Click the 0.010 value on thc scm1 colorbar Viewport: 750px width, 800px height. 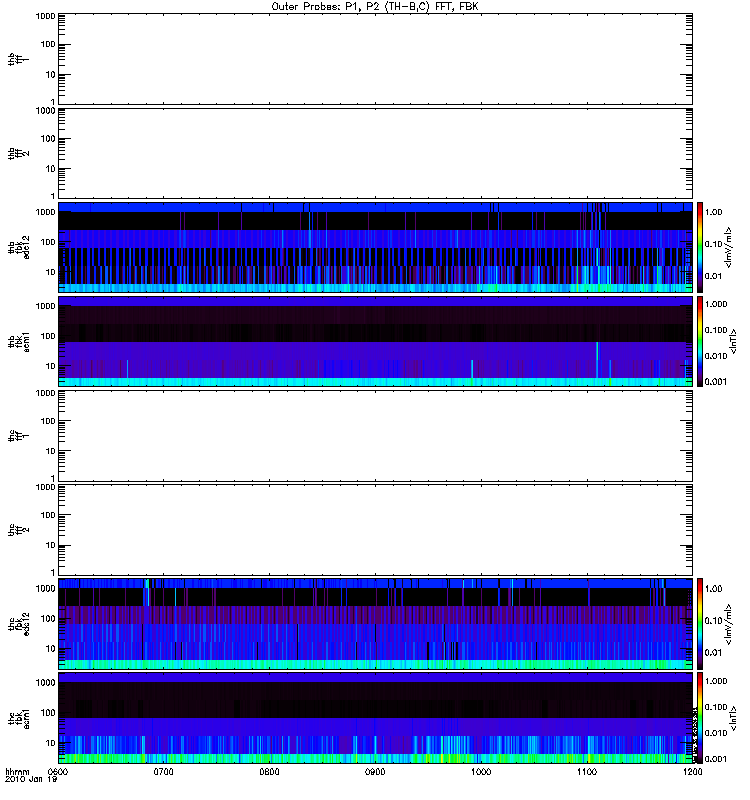click(x=716, y=733)
